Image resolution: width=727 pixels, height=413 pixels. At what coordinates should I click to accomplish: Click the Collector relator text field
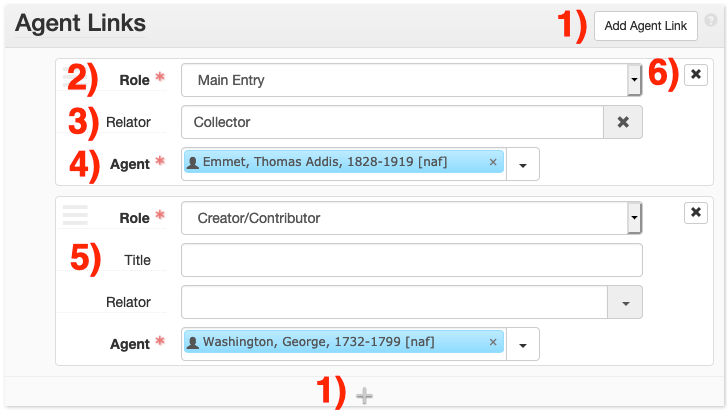(392, 122)
